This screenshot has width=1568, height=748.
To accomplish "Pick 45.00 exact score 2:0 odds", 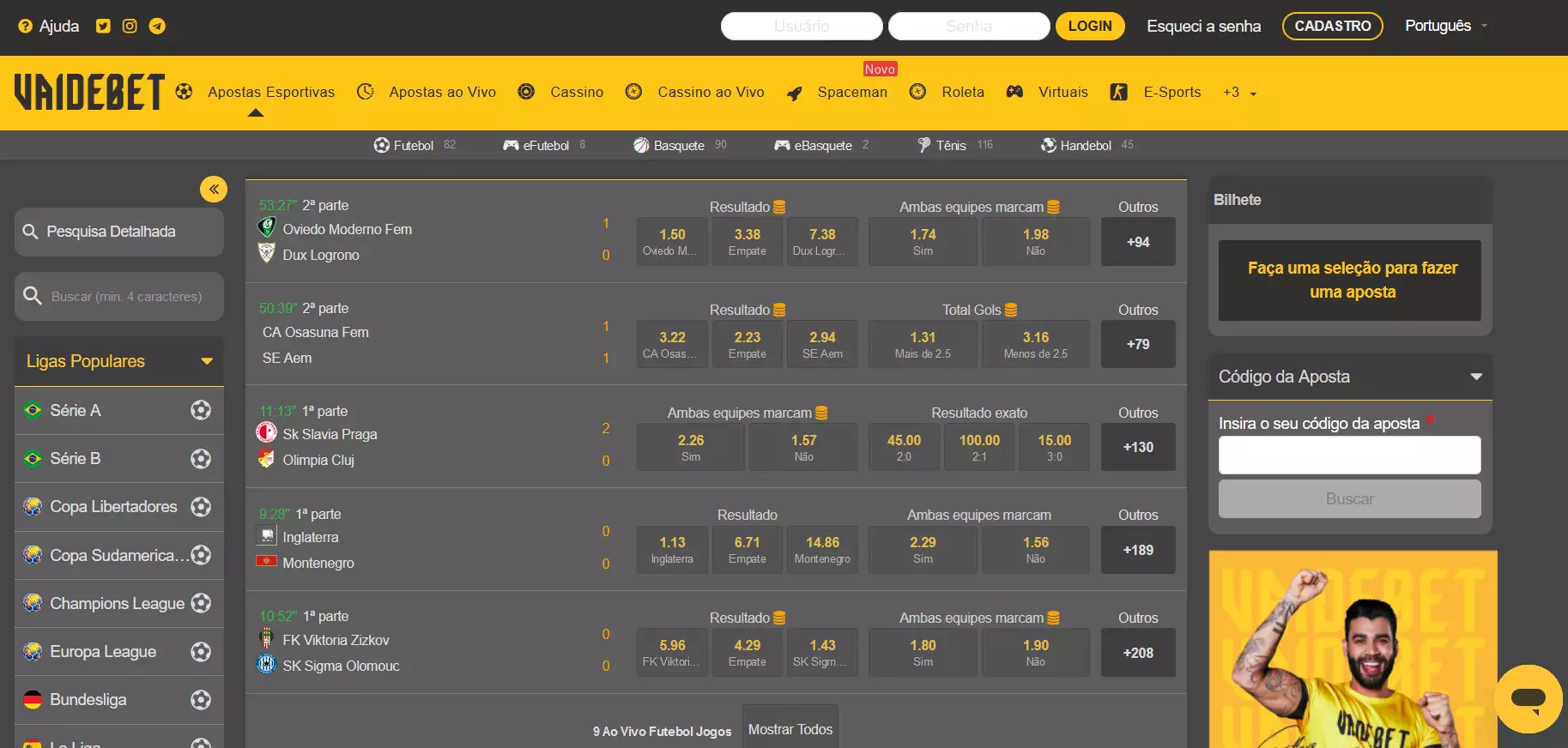I will [x=904, y=446].
